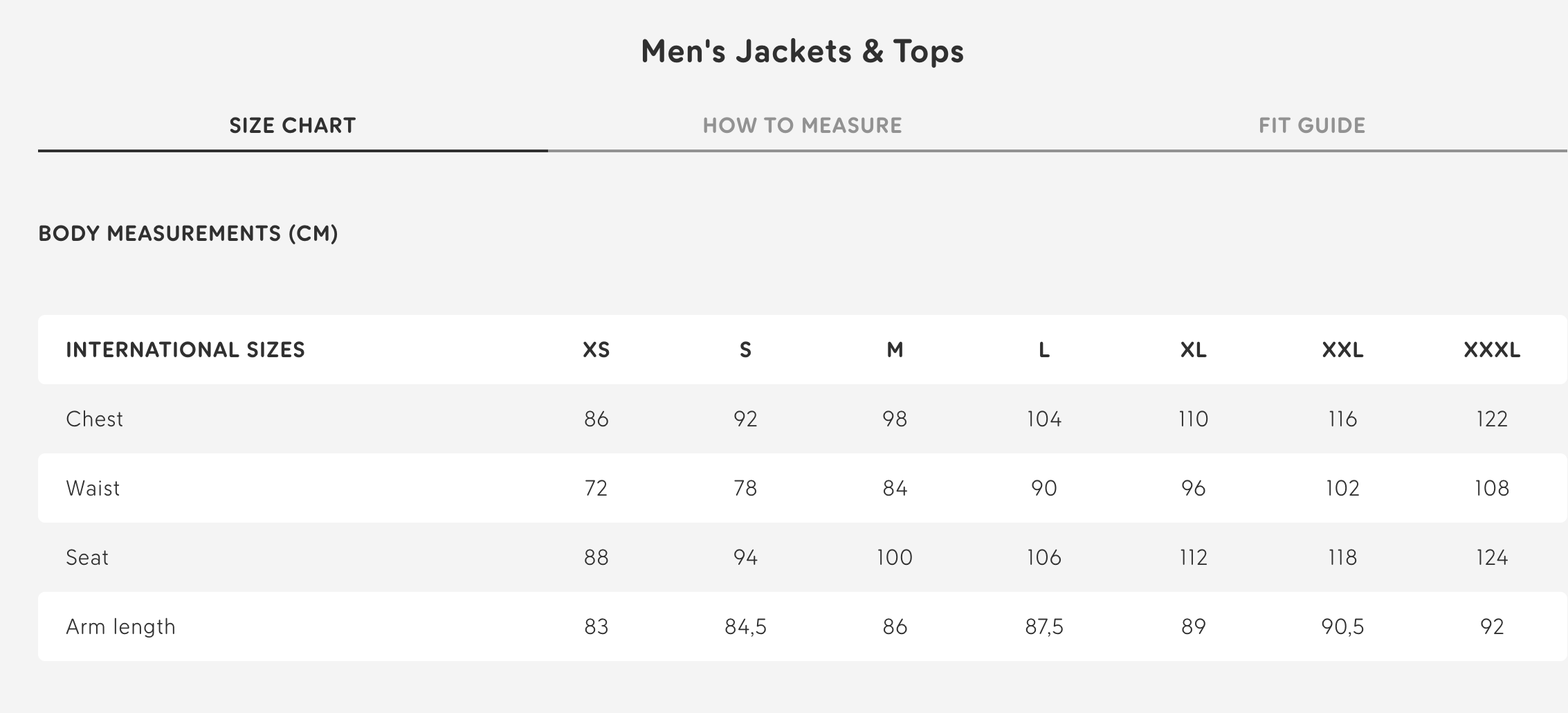
Task: Click the Chest row label
Action: tap(94, 419)
